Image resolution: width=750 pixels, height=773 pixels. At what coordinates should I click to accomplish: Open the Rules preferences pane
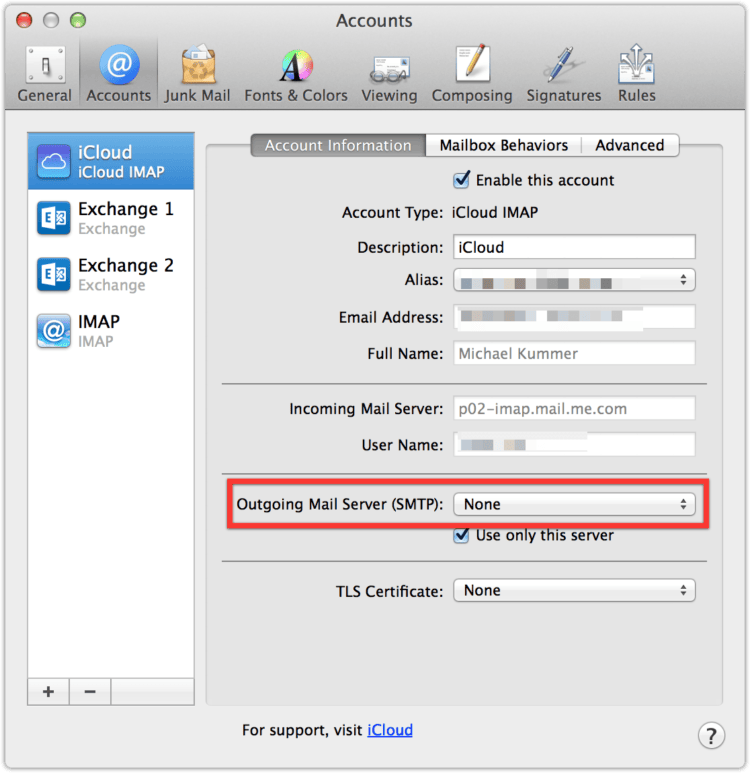tap(637, 74)
